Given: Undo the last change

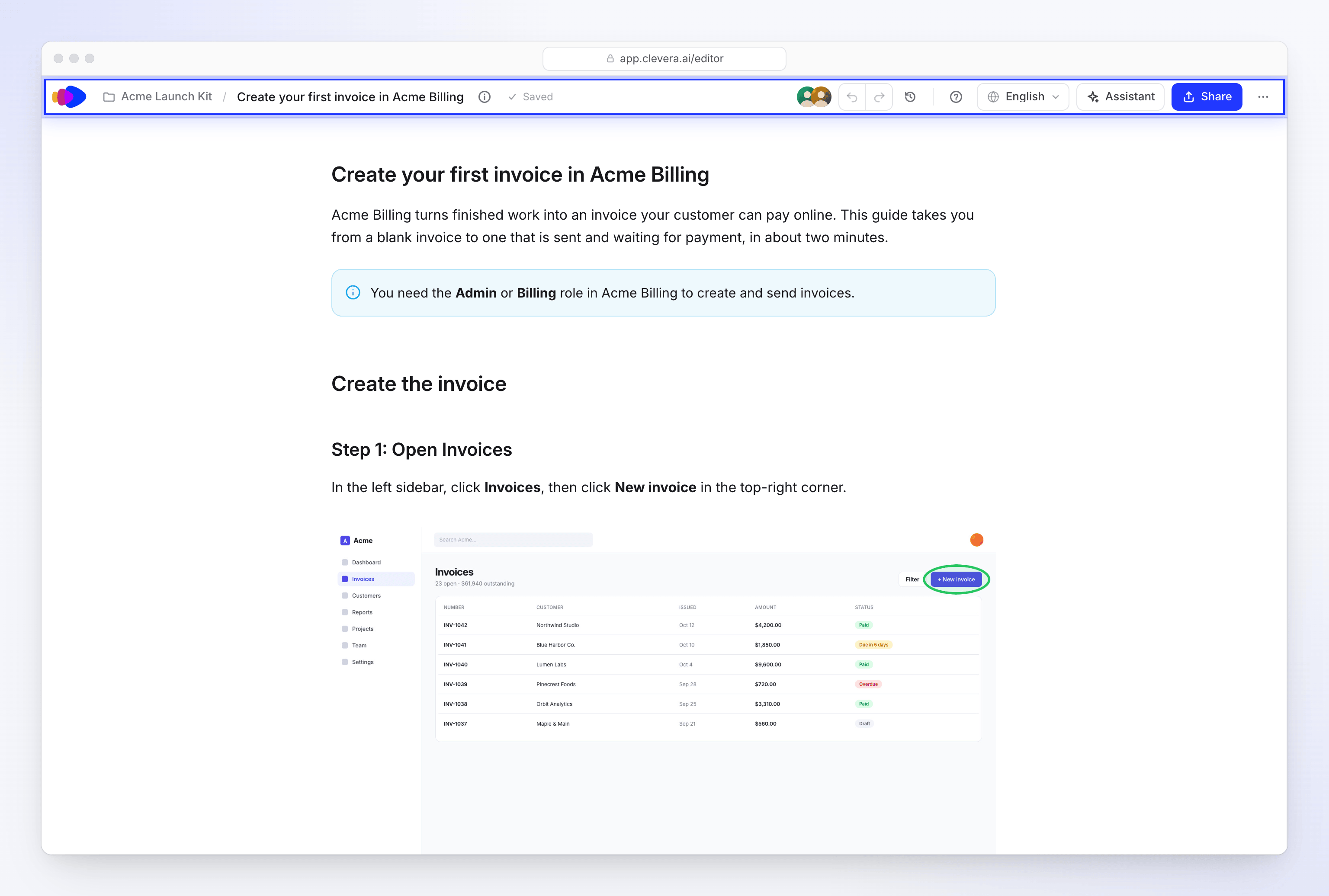Looking at the screenshot, I should click(x=852, y=96).
